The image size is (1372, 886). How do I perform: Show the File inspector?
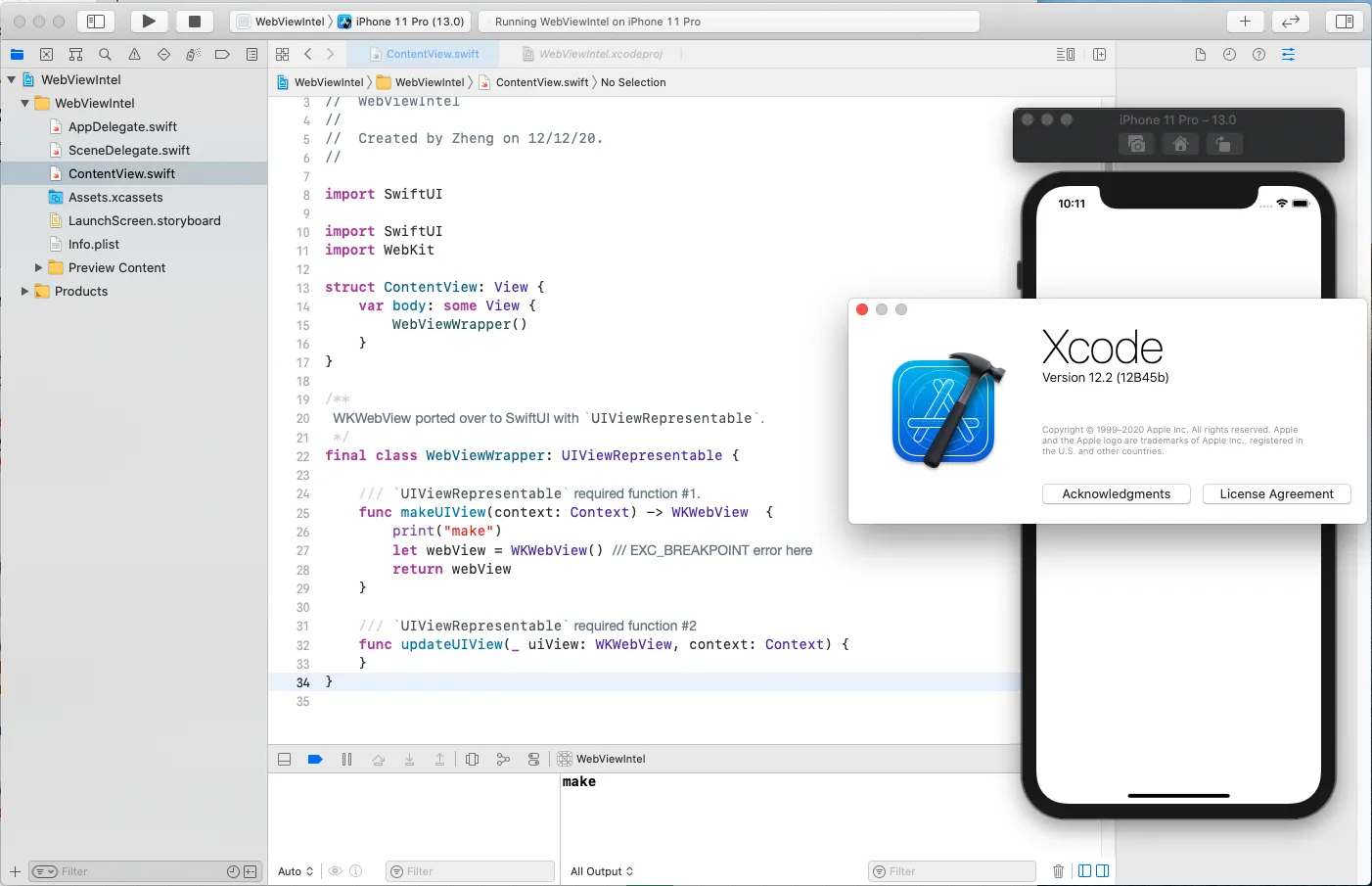click(1200, 55)
